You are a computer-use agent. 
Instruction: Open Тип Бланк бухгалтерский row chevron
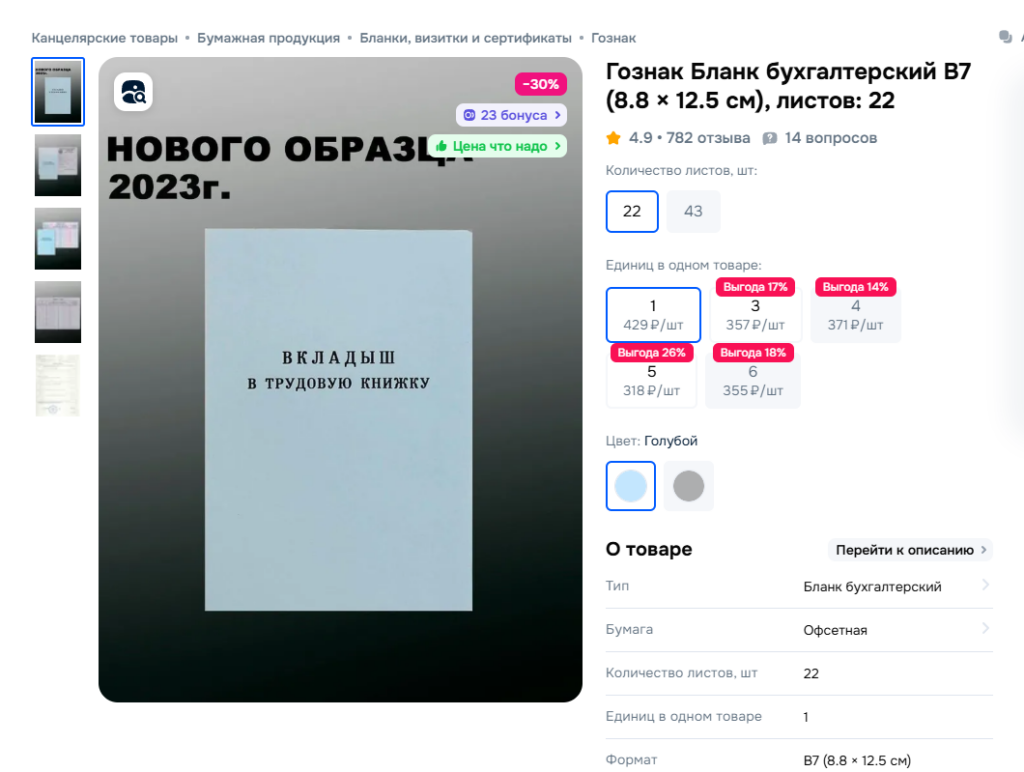click(985, 585)
